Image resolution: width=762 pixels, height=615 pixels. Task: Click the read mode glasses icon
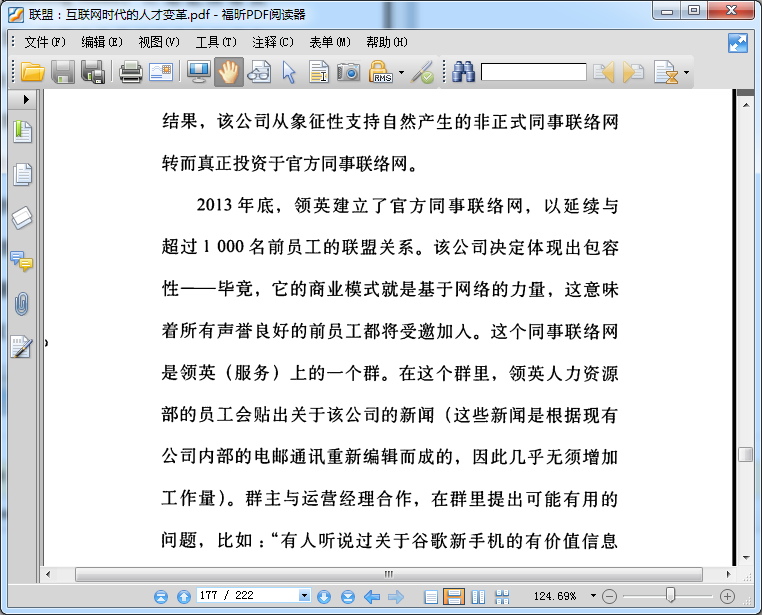click(259, 72)
